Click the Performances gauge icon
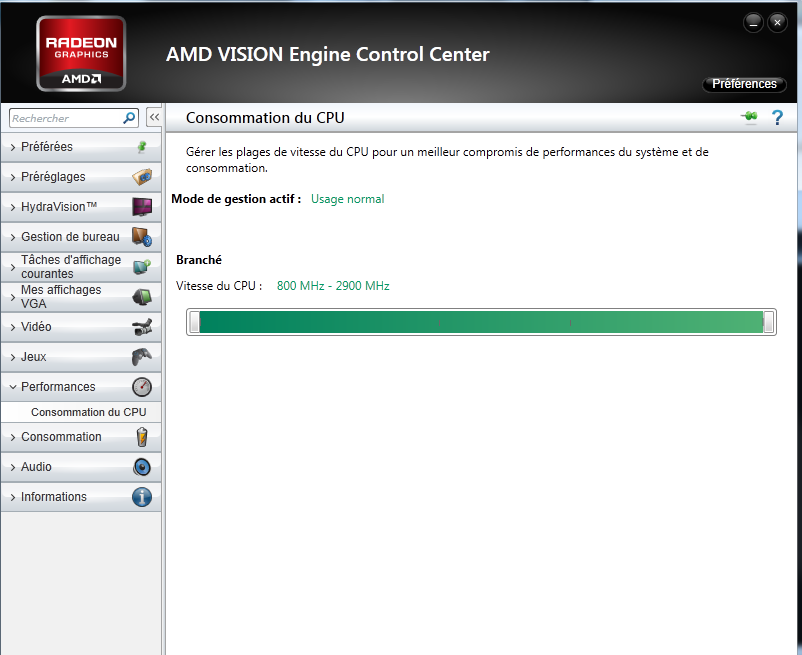This screenshot has width=802, height=655. click(x=142, y=387)
